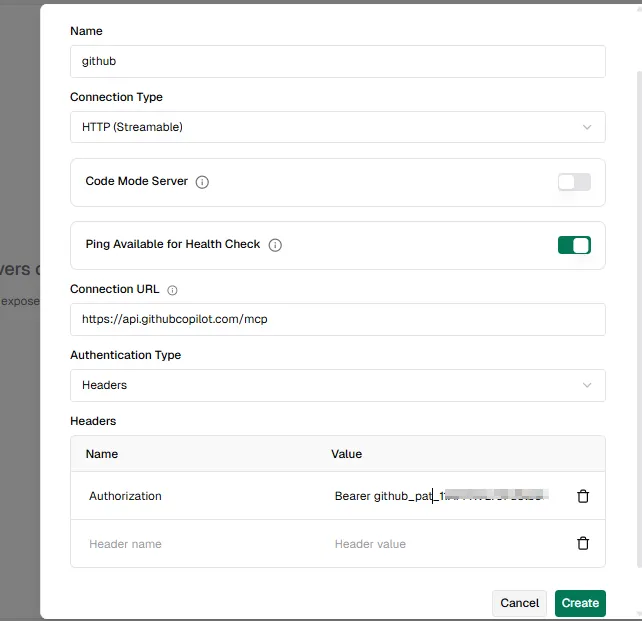Delete the Authorization header row
This screenshot has height=621, width=642.
[x=583, y=496]
